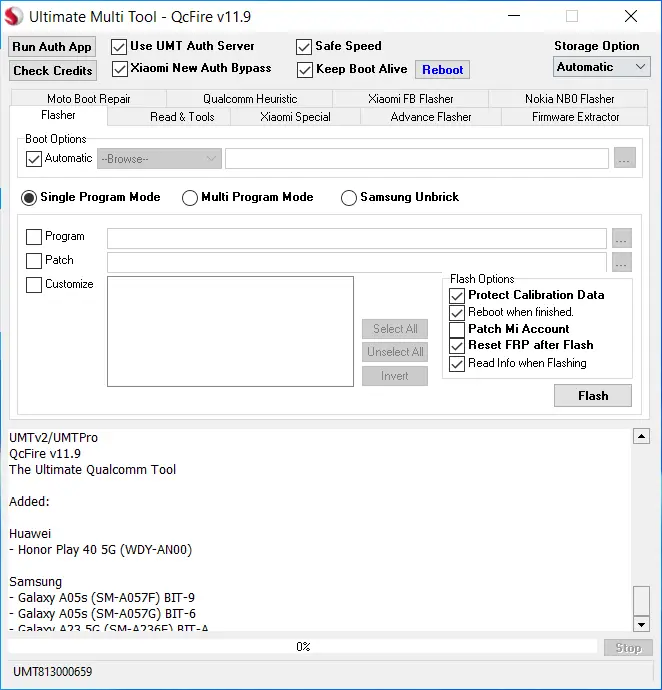Minimize the QcFire window
This screenshot has height=690, width=662.
point(514,16)
